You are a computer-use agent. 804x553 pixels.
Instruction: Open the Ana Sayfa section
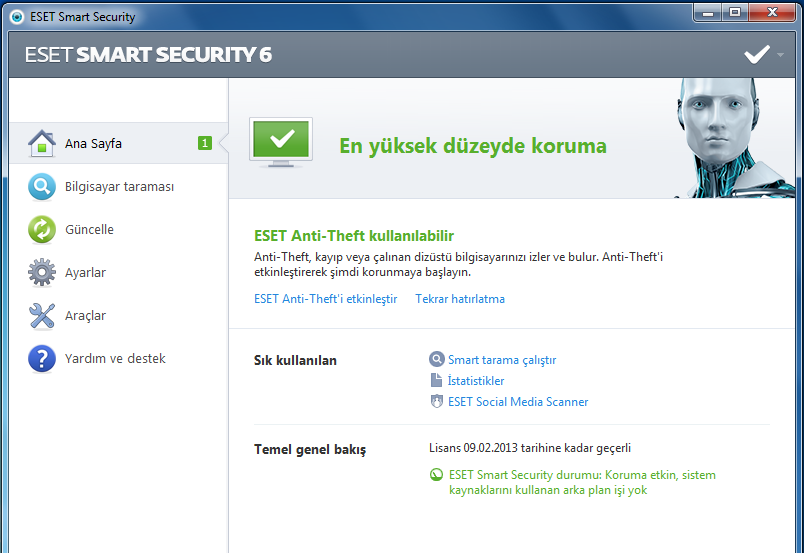tap(118, 143)
